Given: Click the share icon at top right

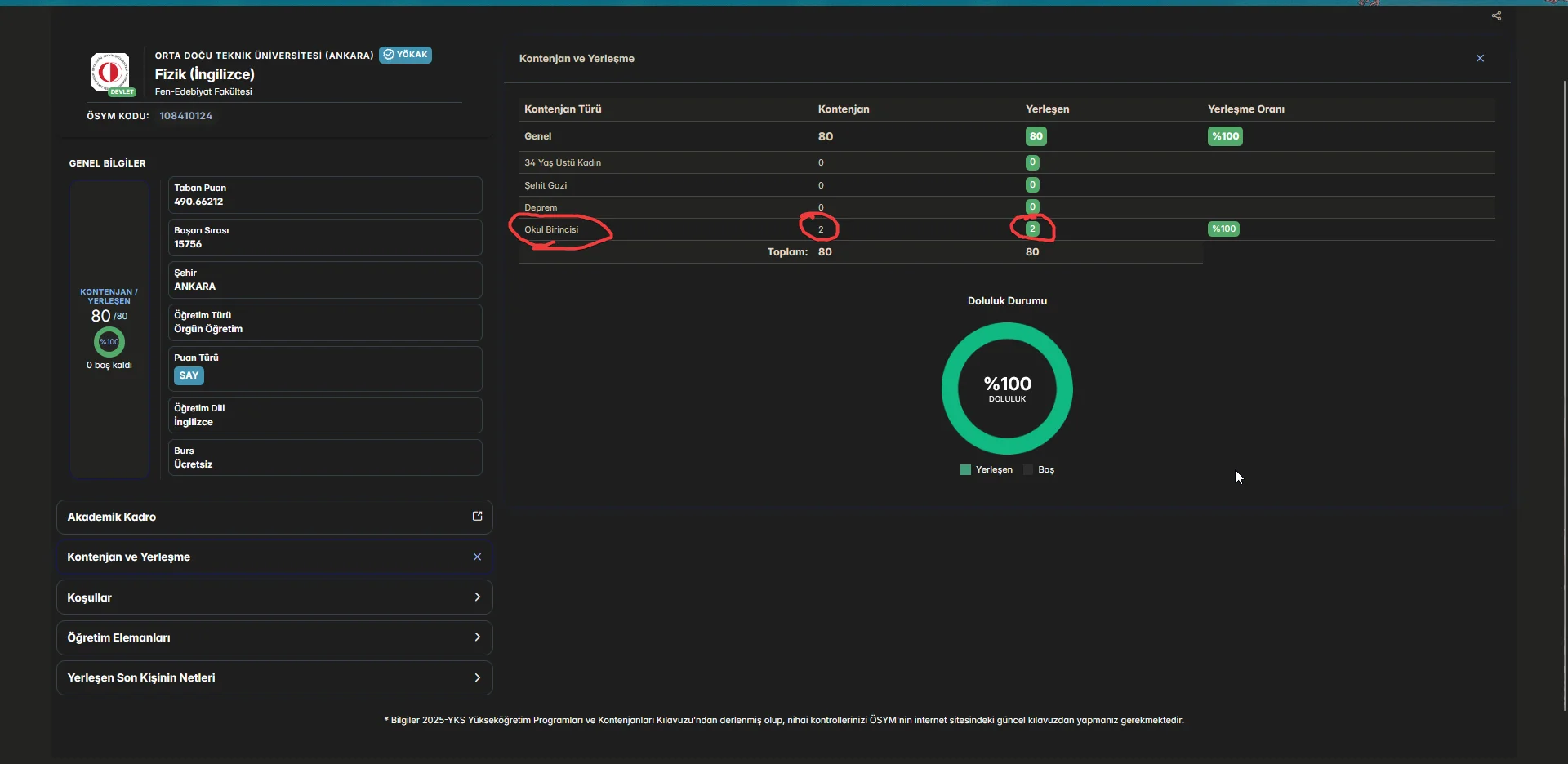Looking at the screenshot, I should click(x=1496, y=16).
